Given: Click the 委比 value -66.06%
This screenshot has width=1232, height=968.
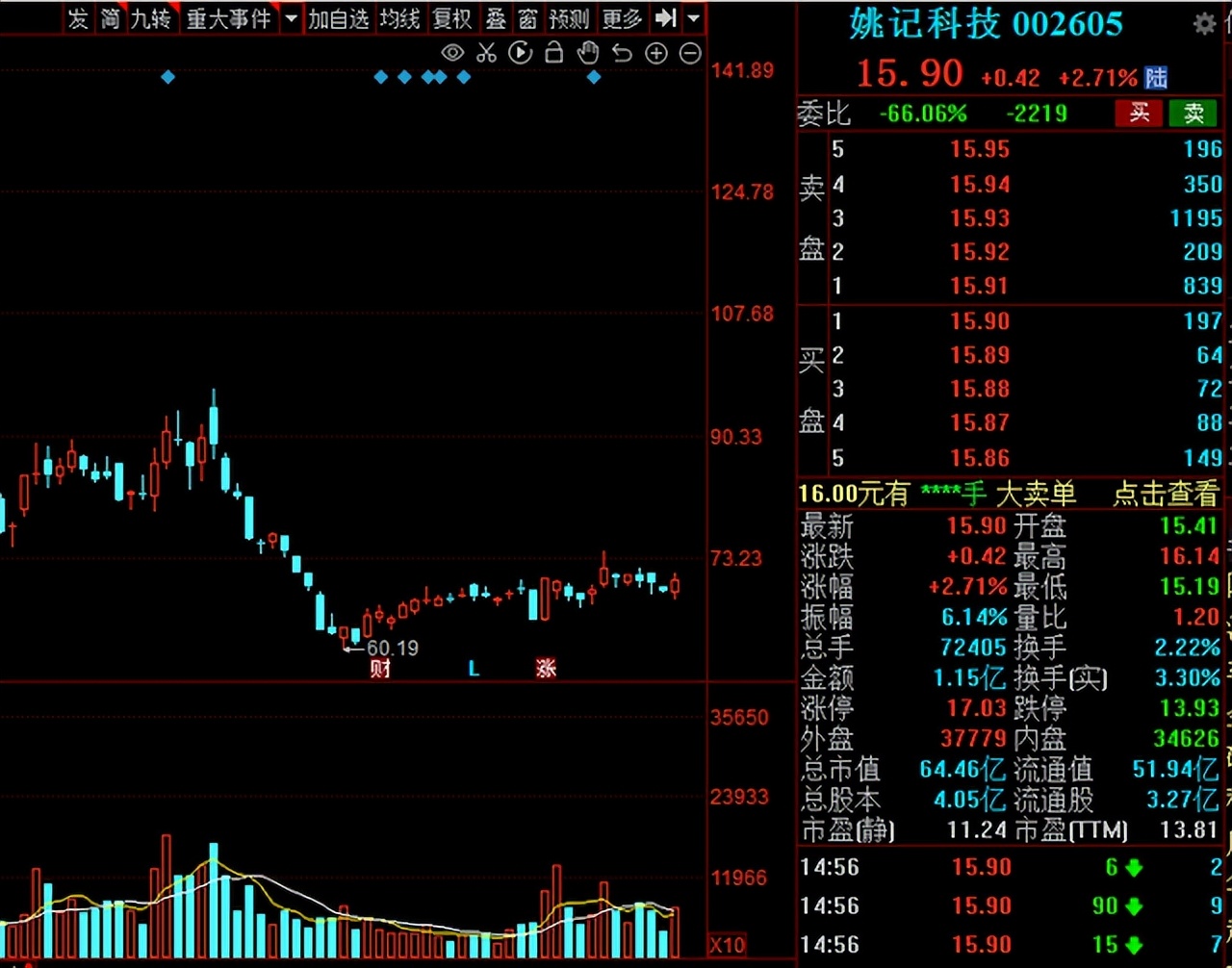Looking at the screenshot, I should (x=923, y=114).
